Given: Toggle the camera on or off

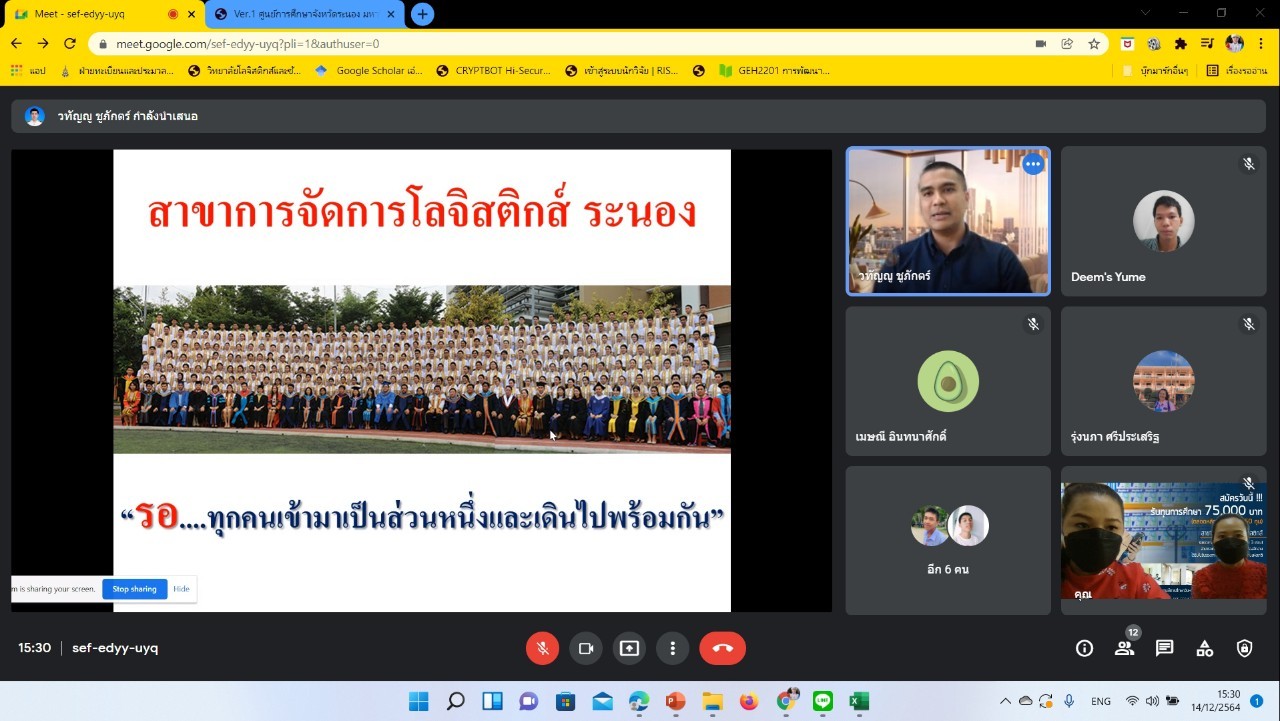Looking at the screenshot, I should click(586, 648).
